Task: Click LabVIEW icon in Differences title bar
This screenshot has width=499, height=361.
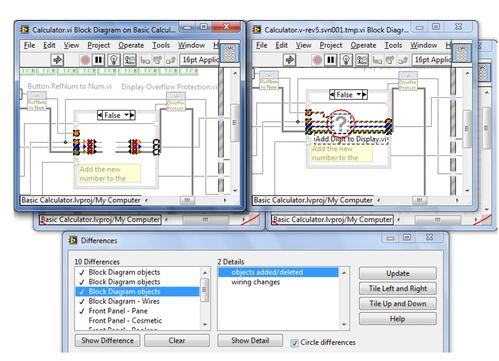Action: 73,240
